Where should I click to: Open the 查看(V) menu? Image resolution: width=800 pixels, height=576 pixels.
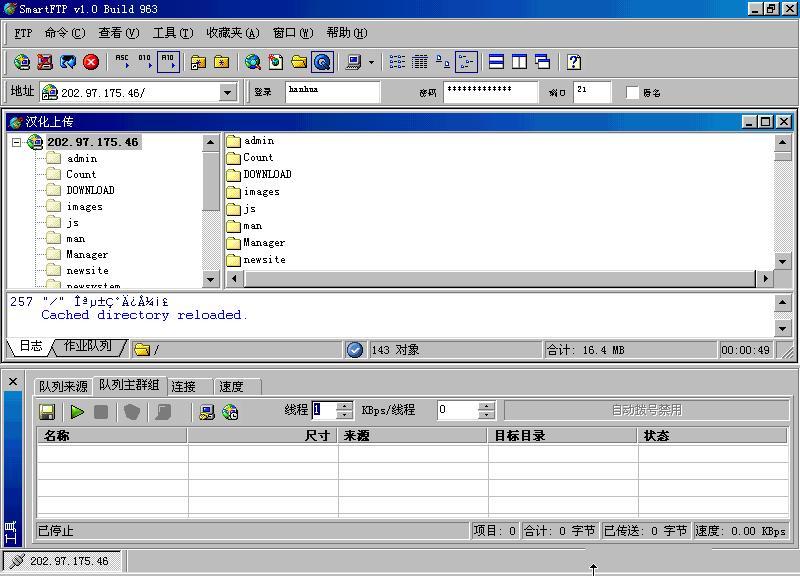[118, 33]
